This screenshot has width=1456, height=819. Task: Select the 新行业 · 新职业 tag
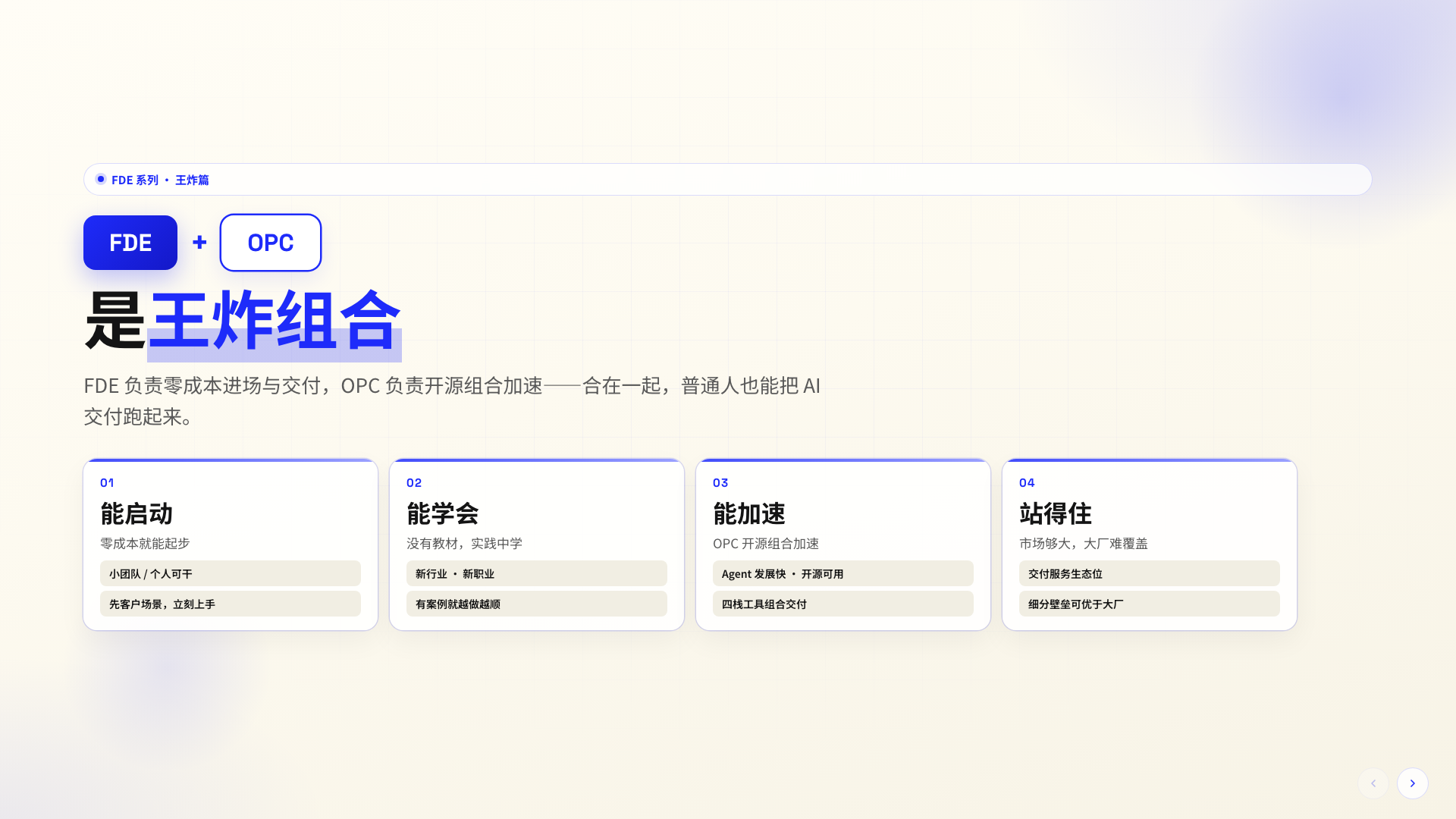click(x=537, y=573)
